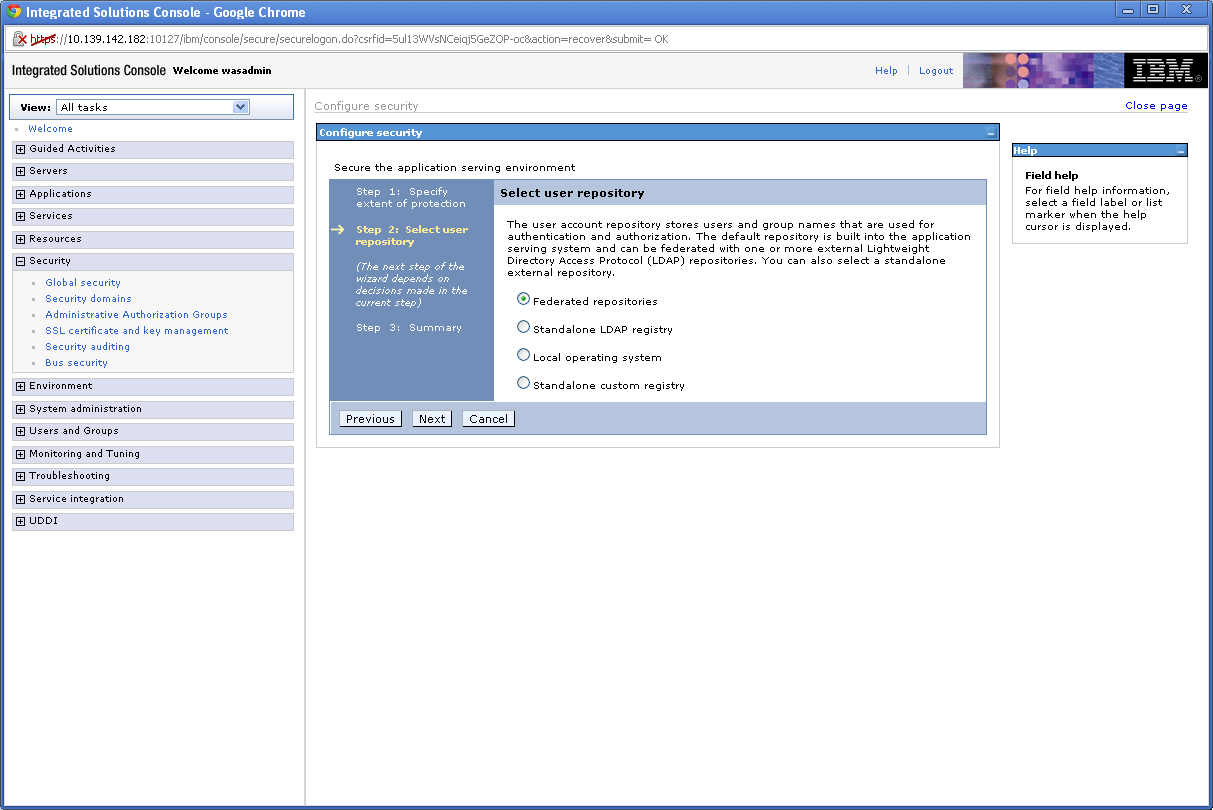This screenshot has width=1213, height=810.
Task: Minimize the Configure security portlet
Action: coord(990,133)
